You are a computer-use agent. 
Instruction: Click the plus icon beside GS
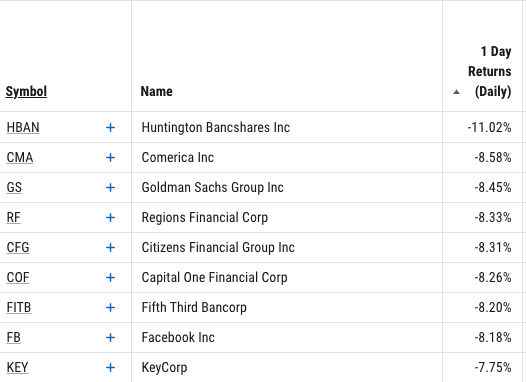point(110,187)
